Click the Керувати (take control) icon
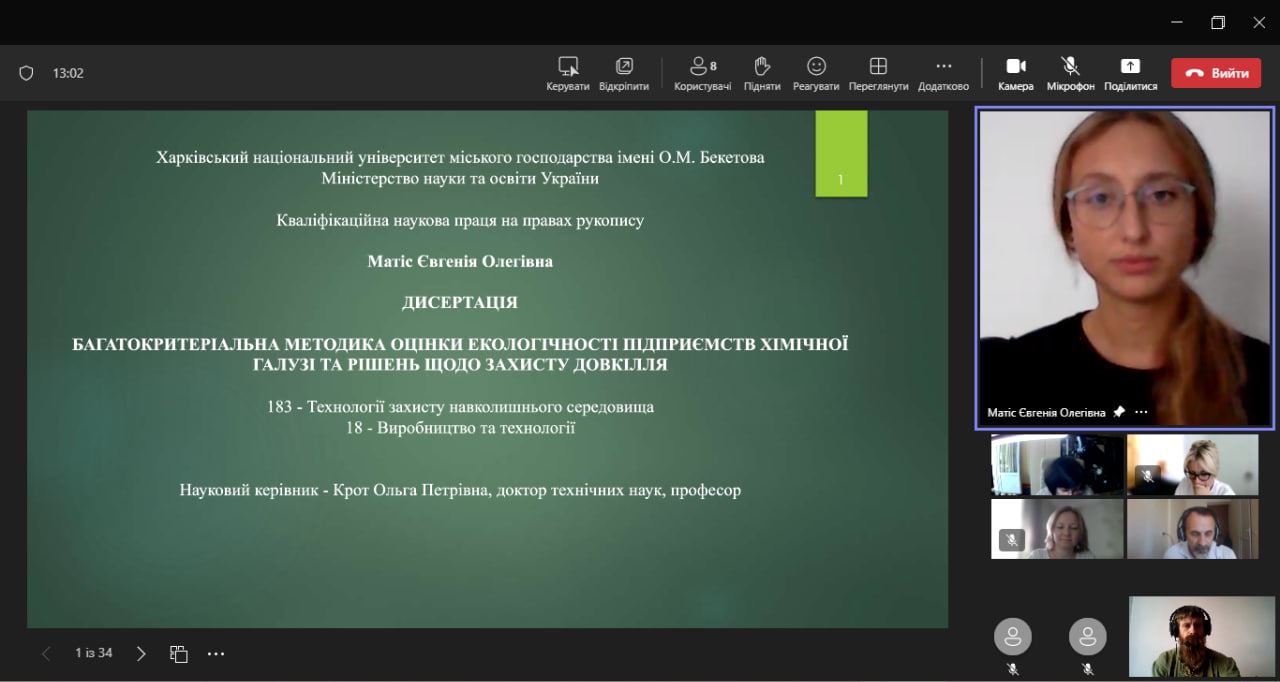Screen dimensions: 1280x682 [x=568, y=67]
